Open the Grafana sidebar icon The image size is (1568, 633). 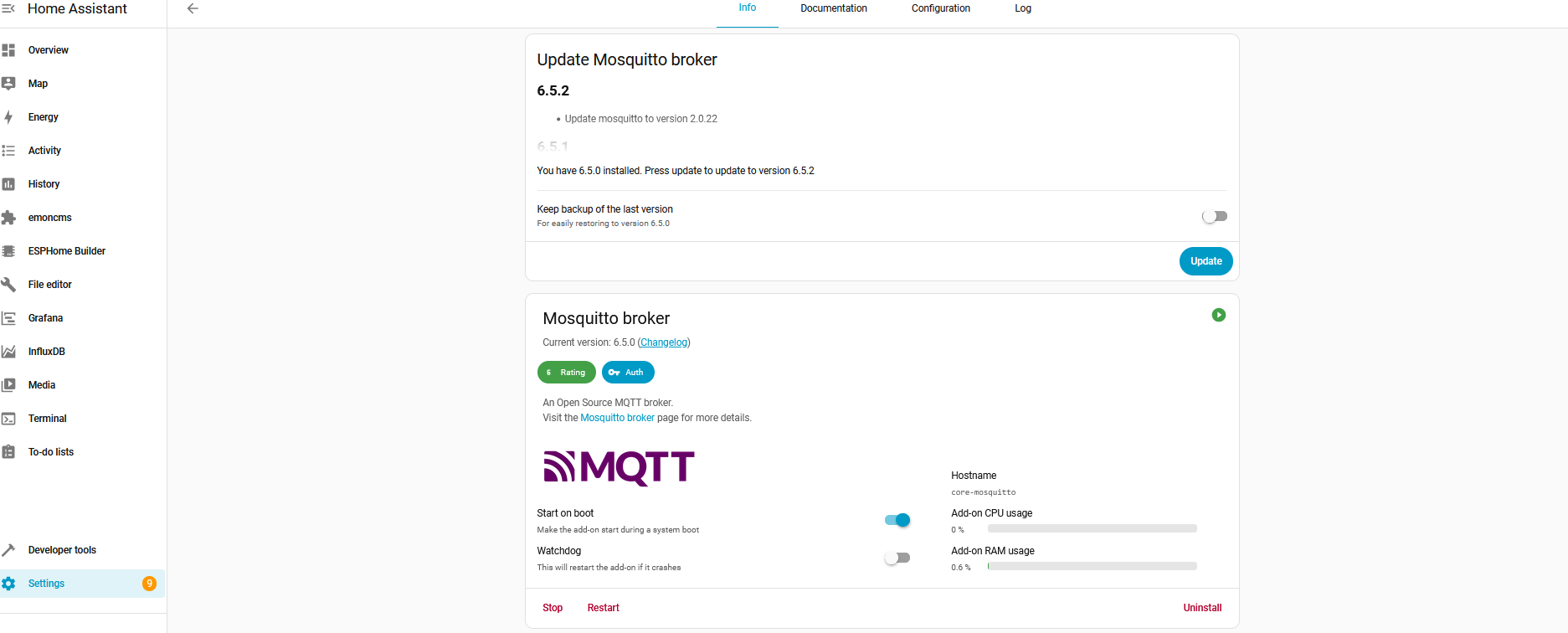(8, 318)
